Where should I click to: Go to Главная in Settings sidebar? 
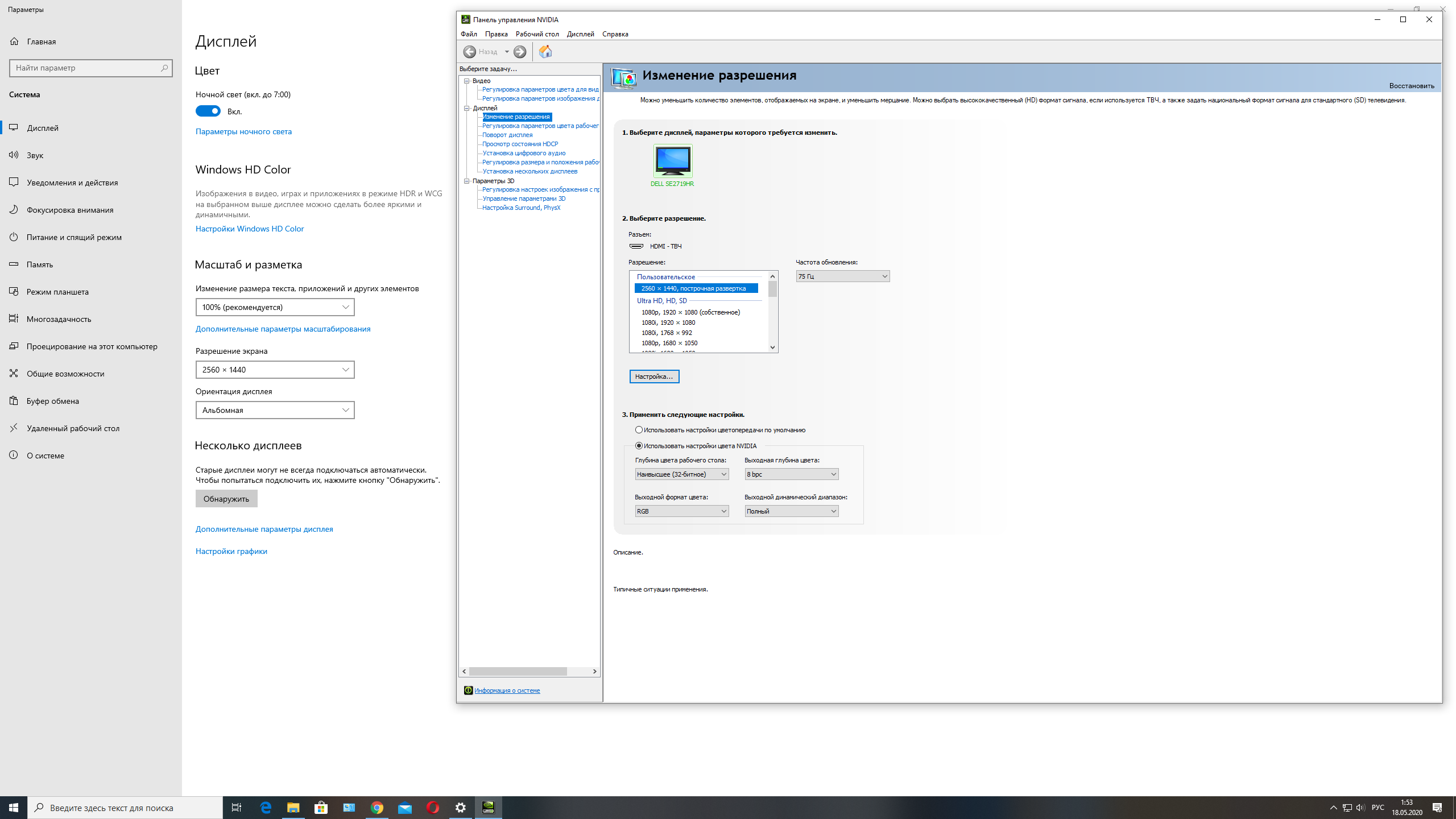pos(91,42)
